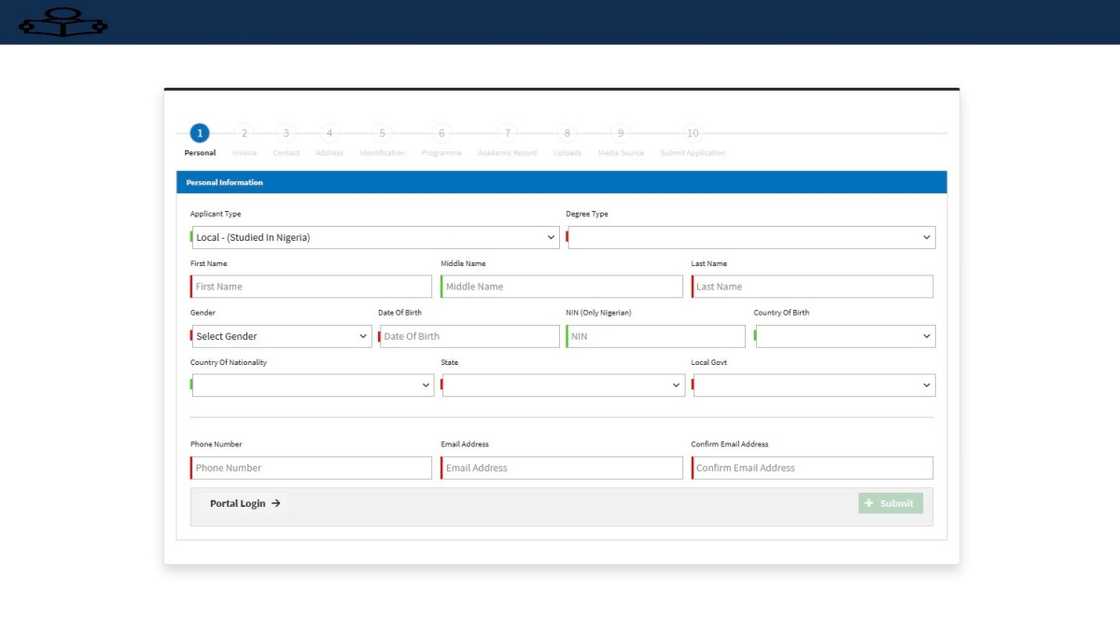Click the arrow icon beside Portal Login
The image size is (1120, 631).
click(x=276, y=504)
